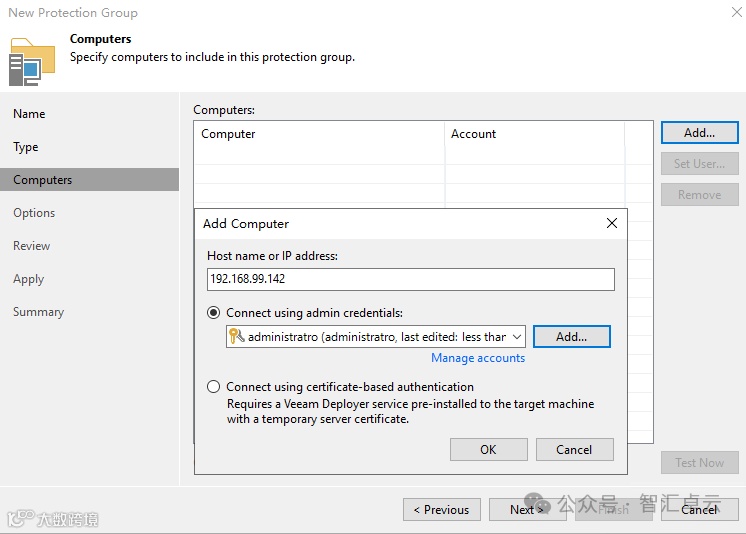This screenshot has width=746, height=534.
Task: Expand the admin credentials dropdown arrow
Action: 517,337
